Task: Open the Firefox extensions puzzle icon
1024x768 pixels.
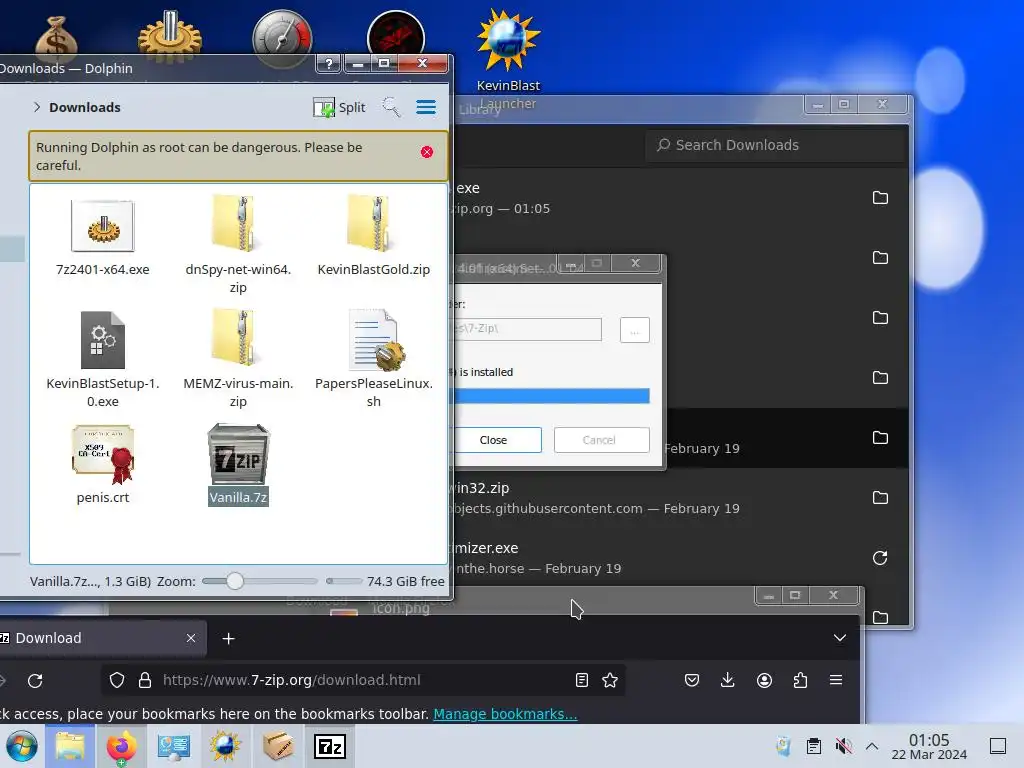Action: tap(800, 680)
